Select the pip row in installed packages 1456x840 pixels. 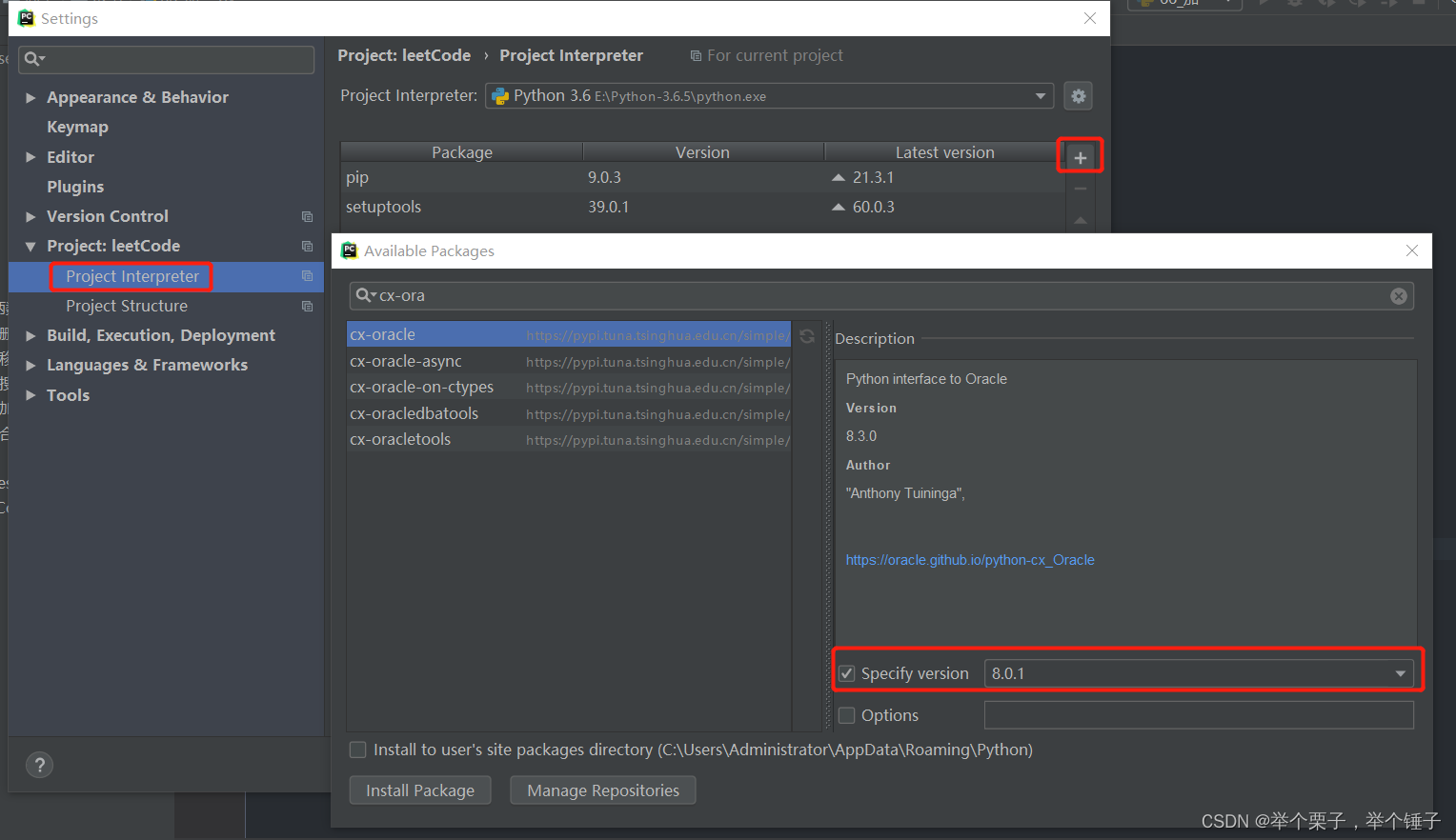click(x=702, y=177)
